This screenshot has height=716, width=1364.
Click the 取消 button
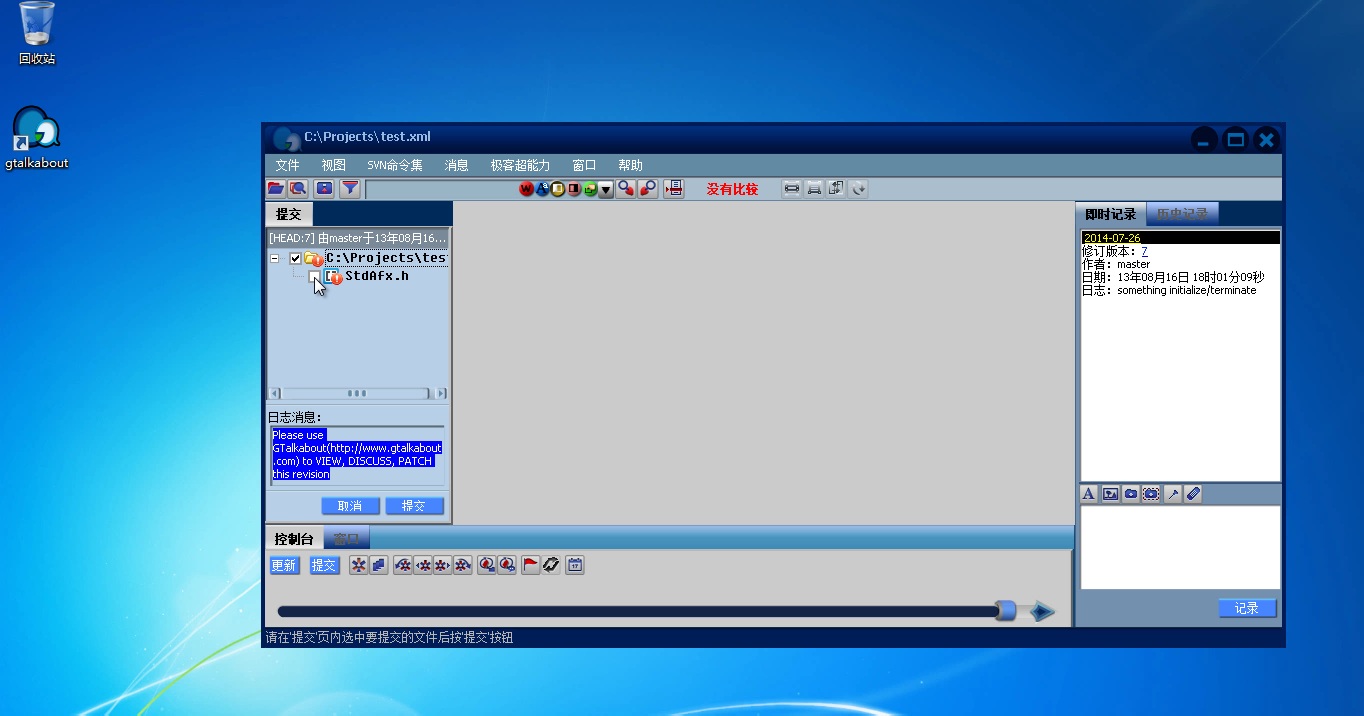pos(350,506)
